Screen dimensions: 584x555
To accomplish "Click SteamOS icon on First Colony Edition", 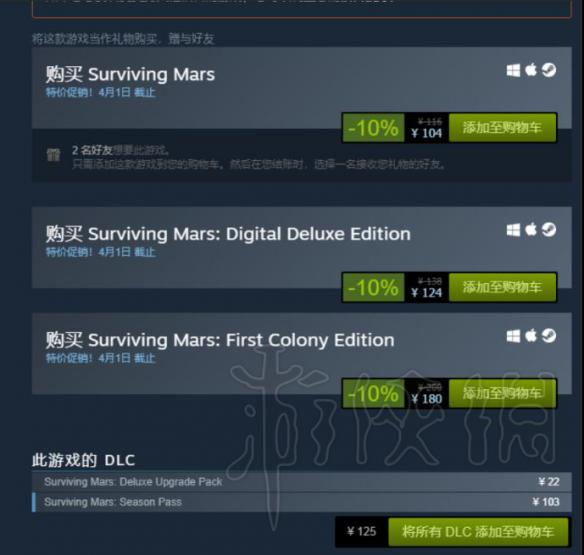I will click(x=549, y=336).
